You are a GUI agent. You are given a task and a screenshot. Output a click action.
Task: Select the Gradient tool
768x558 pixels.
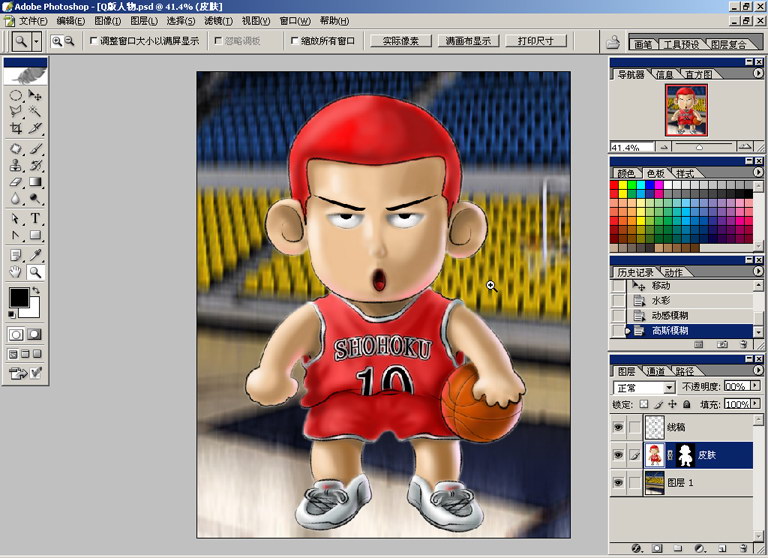[x=35, y=182]
